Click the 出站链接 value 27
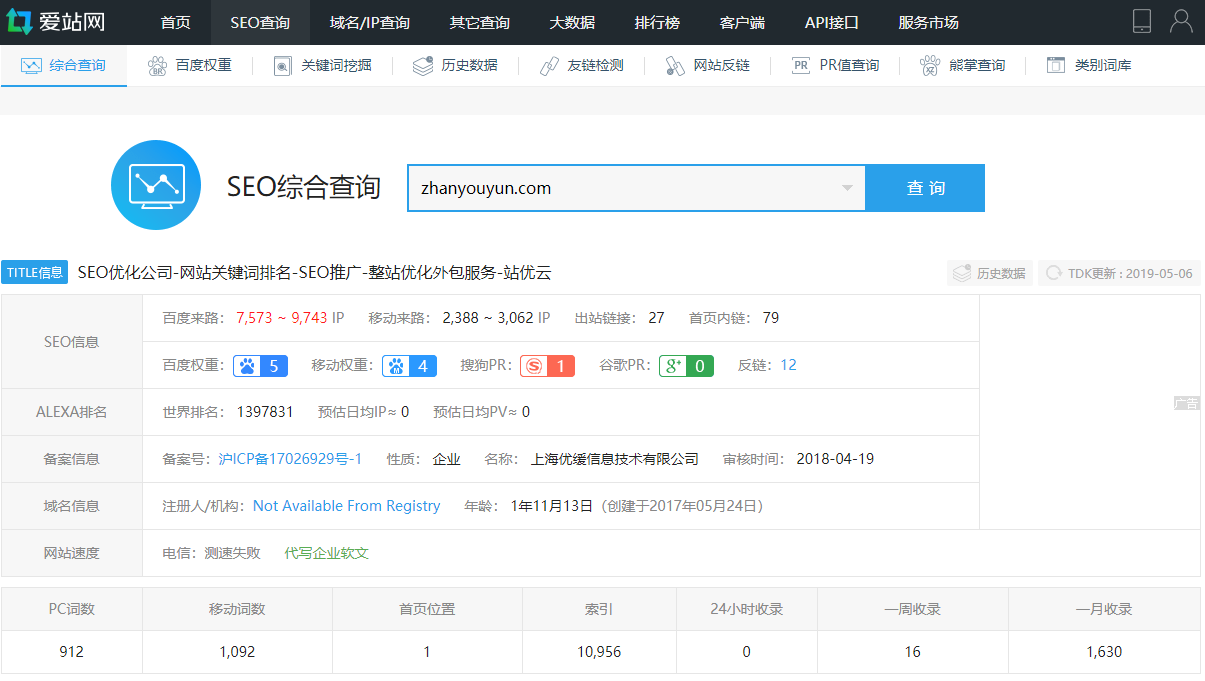1205x681 pixels. pos(656,318)
